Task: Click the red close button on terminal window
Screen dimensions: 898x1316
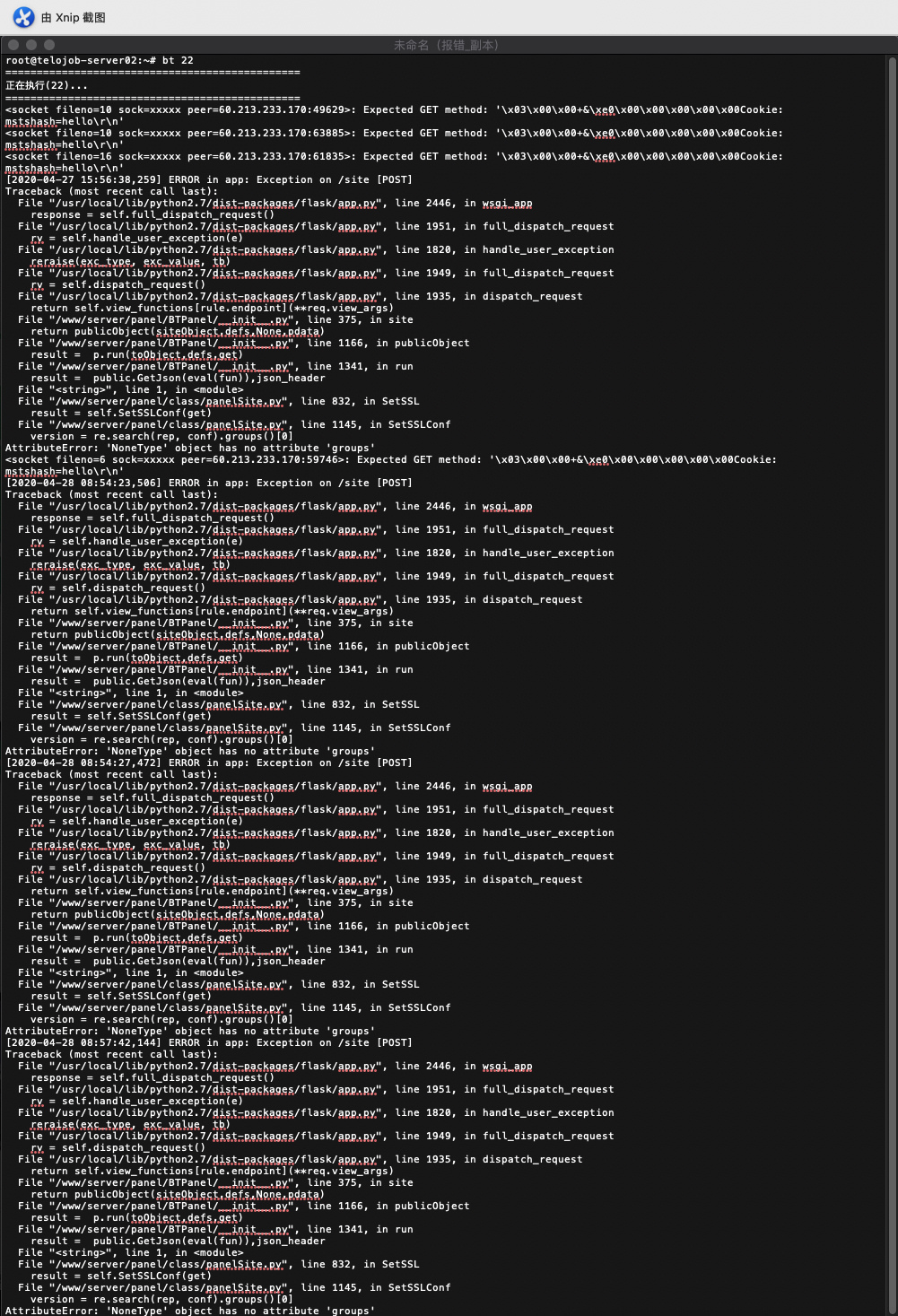Action: [x=13, y=44]
